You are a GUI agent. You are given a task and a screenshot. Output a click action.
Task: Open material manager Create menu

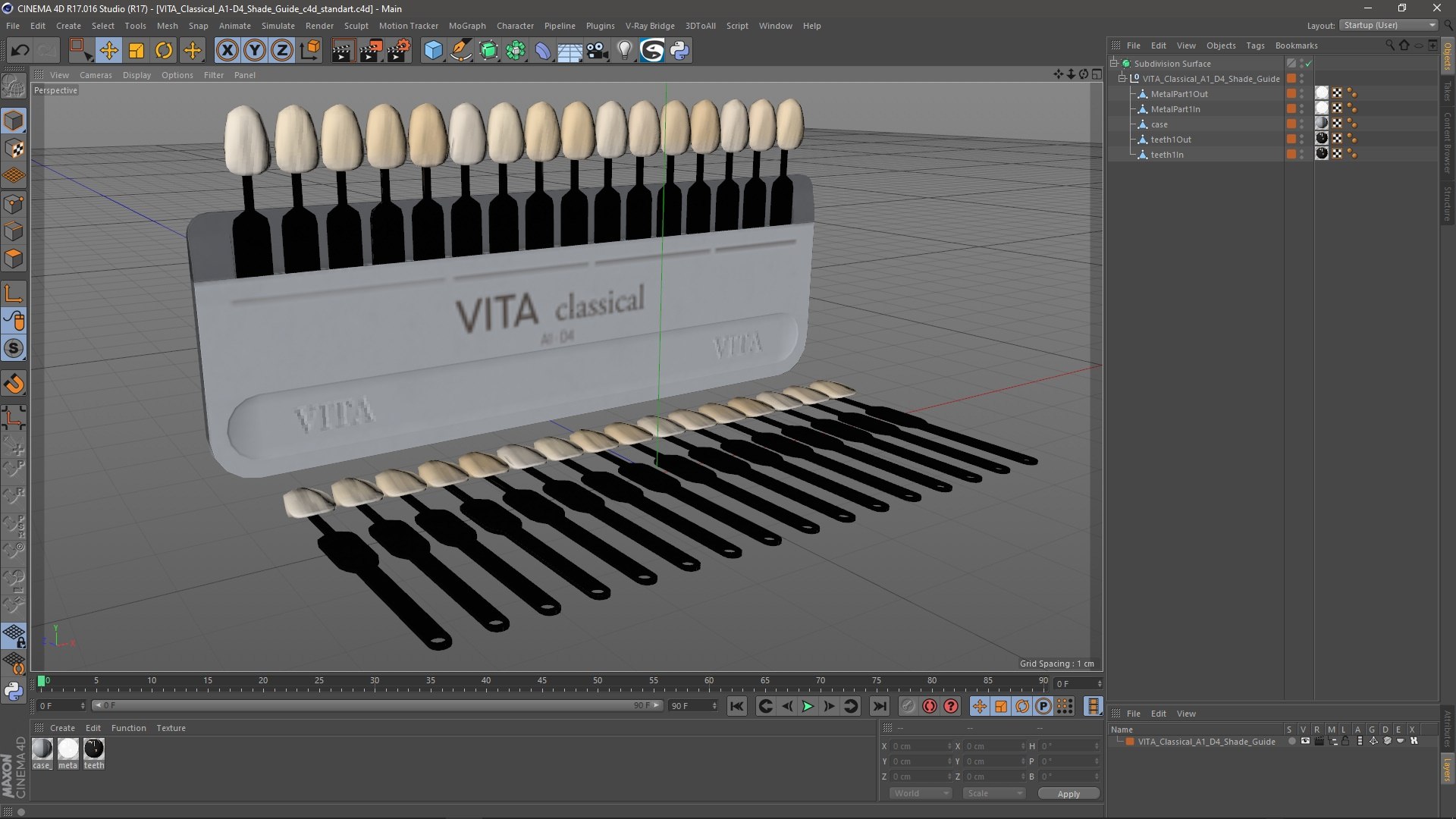pos(62,728)
